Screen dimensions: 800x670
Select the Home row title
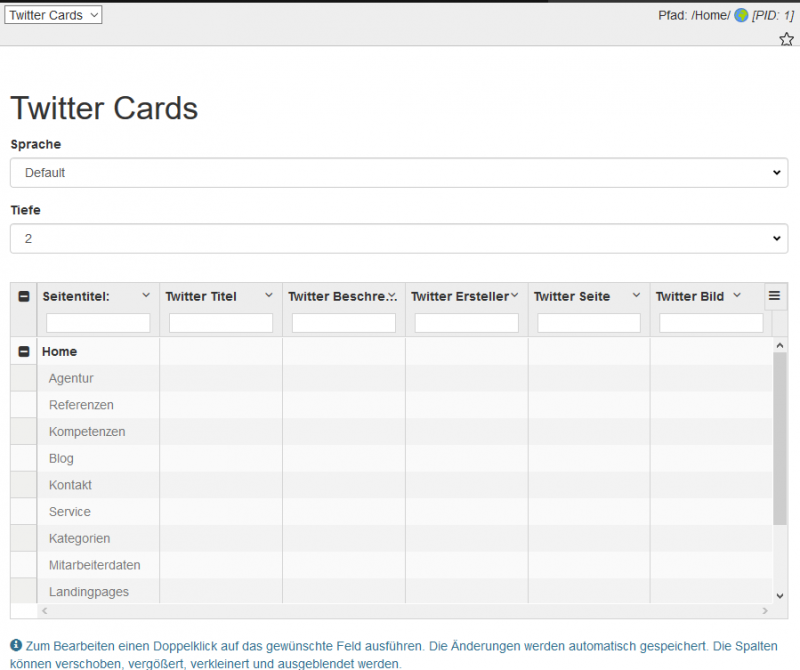tap(59, 352)
